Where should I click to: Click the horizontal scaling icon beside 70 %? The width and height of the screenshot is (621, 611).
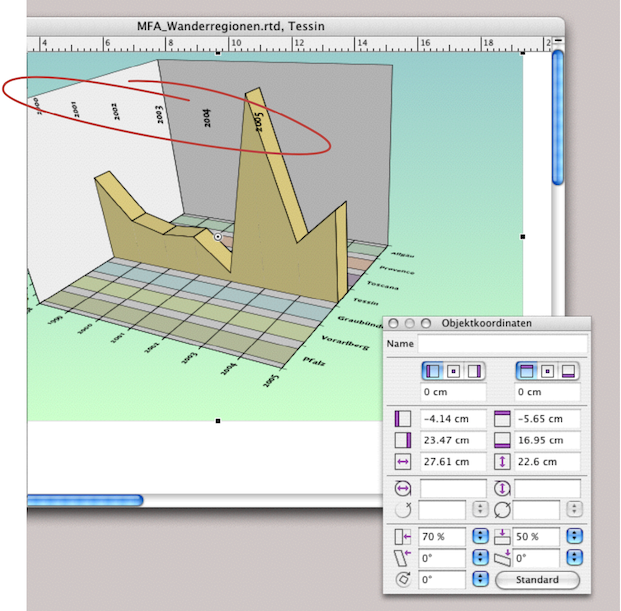click(x=404, y=537)
